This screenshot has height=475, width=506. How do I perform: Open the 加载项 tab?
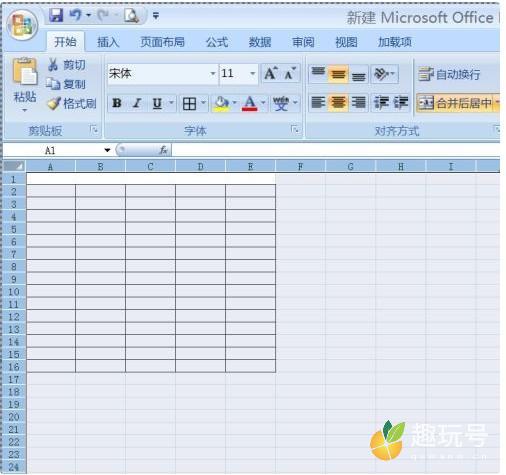(x=395, y=42)
